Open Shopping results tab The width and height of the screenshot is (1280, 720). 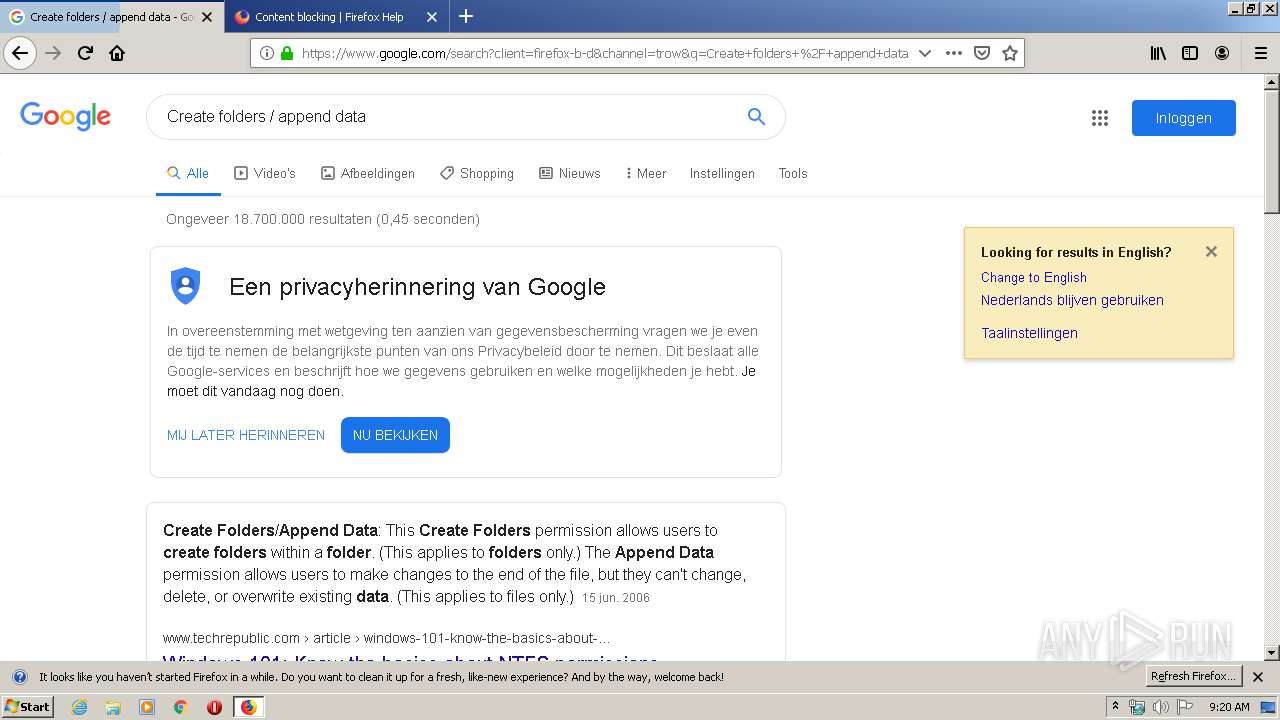click(477, 173)
